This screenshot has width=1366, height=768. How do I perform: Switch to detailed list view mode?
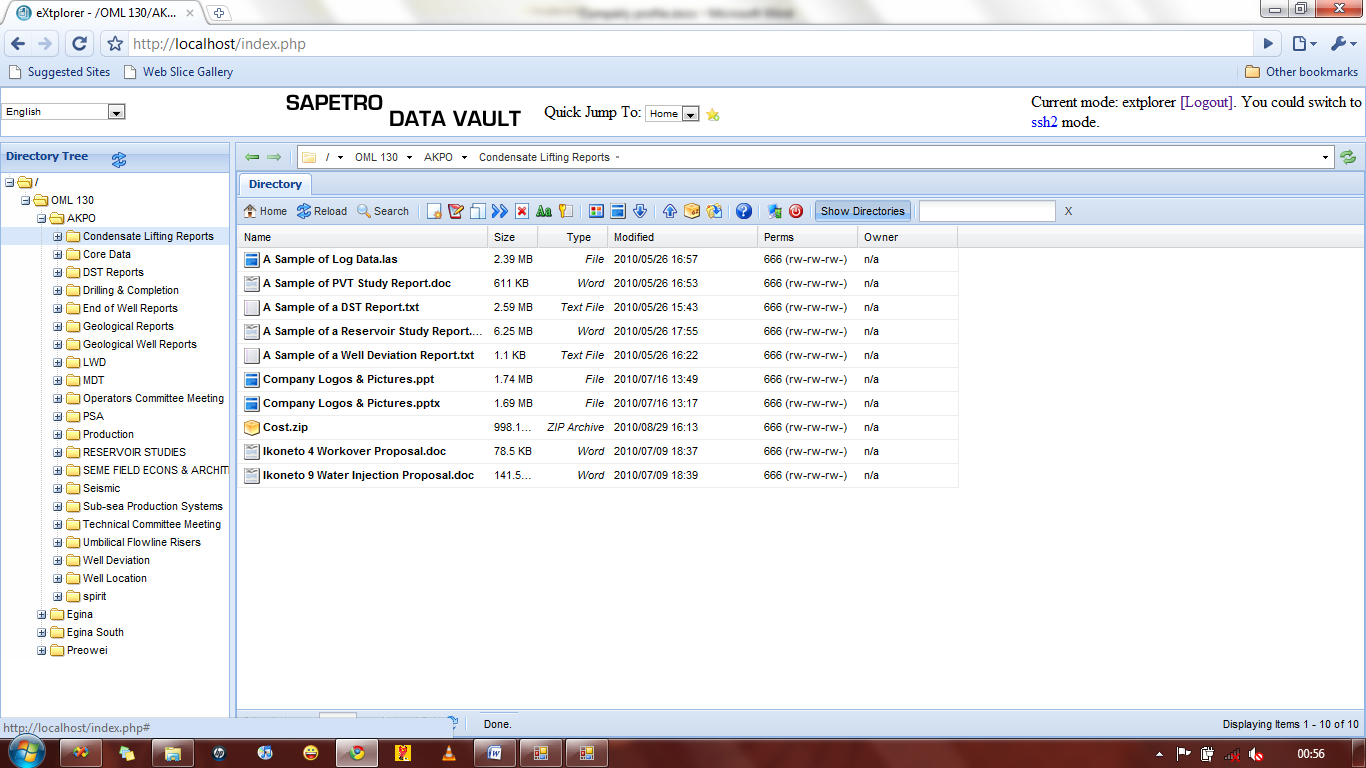point(617,211)
